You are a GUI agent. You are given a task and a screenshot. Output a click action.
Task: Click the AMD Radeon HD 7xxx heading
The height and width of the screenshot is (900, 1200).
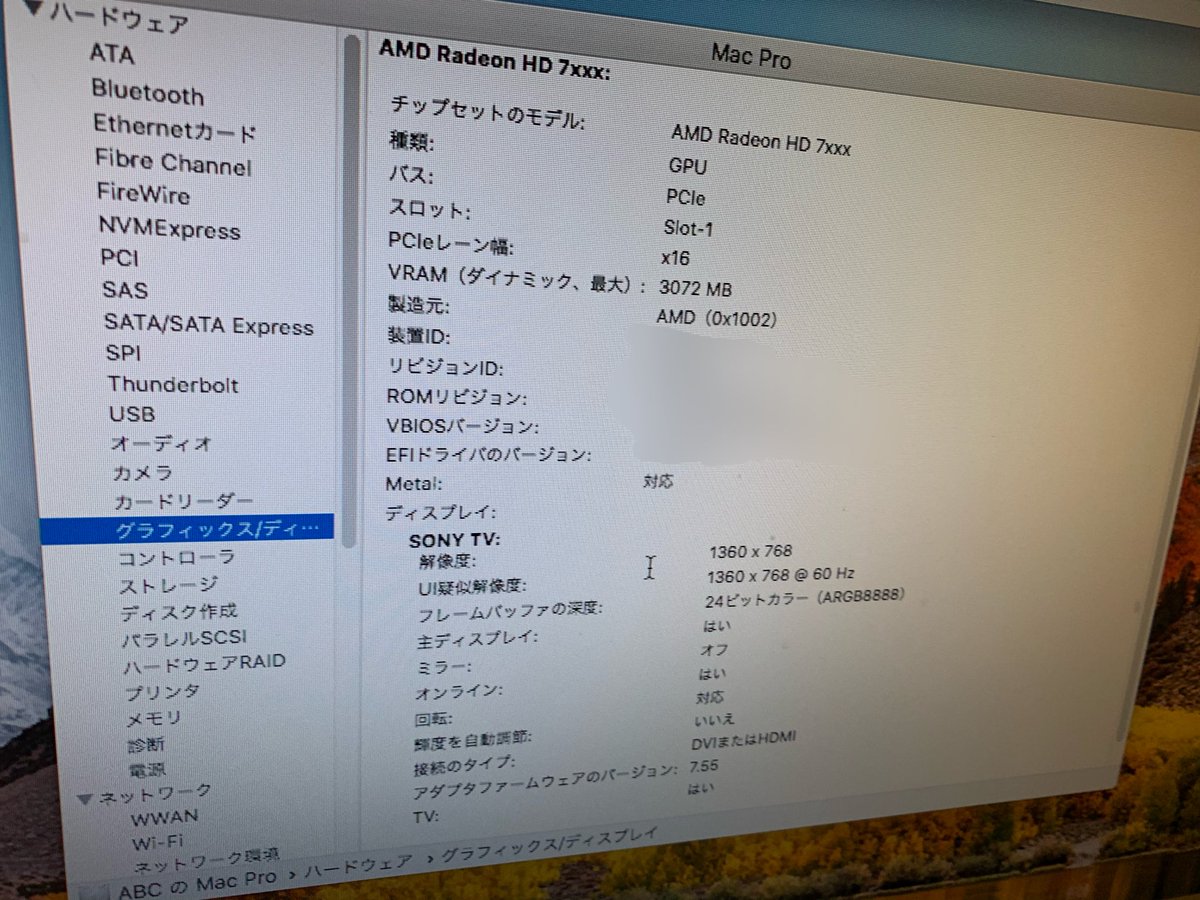pyautogui.click(x=494, y=59)
